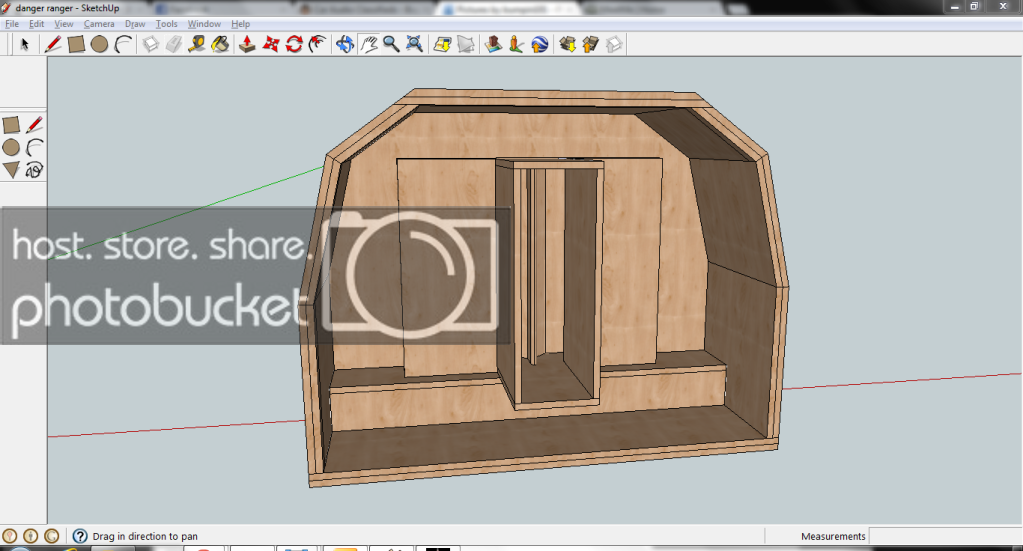Screen dimensions: 1023x551
Task: Pick the Eraser tool in top toolbar
Action: click(x=173, y=44)
